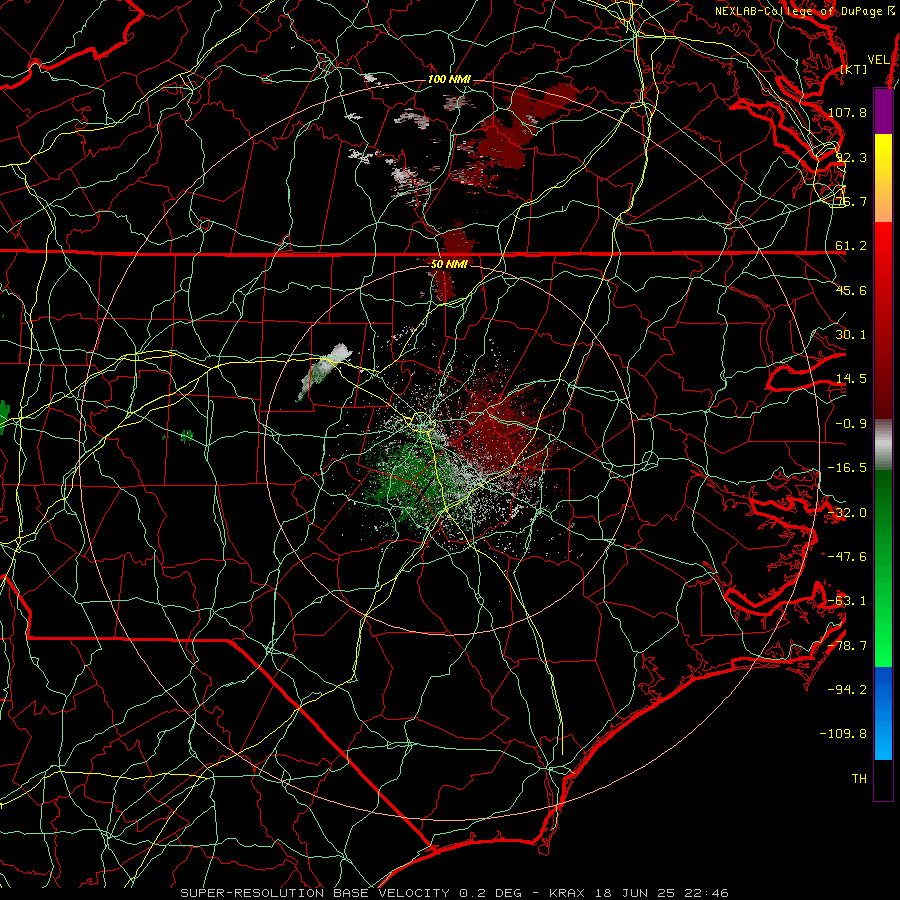Click the TH threshold label in legend

point(859,779)
